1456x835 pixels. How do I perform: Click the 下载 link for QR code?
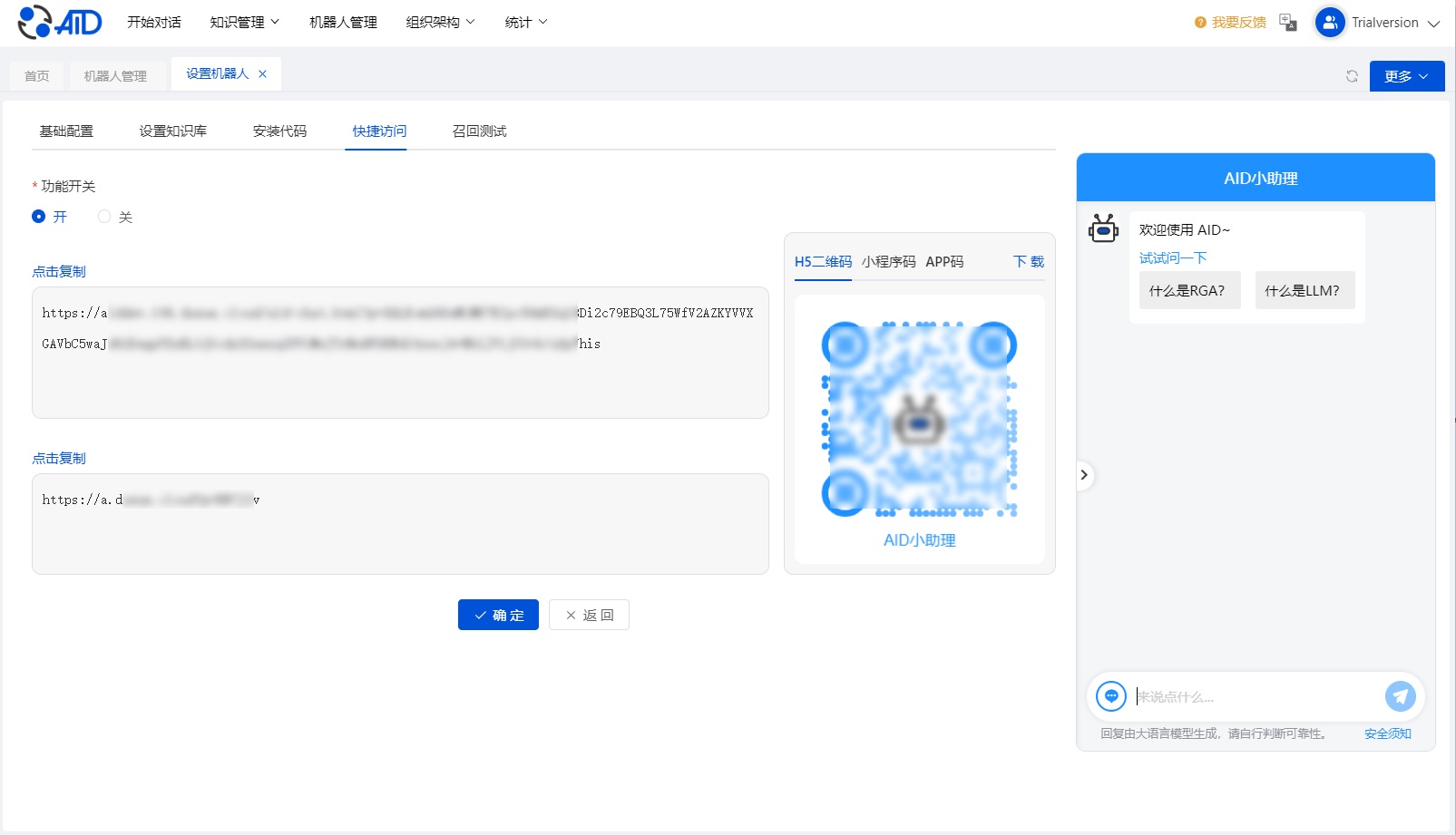pyautogui.click(x=1029, y=261)
